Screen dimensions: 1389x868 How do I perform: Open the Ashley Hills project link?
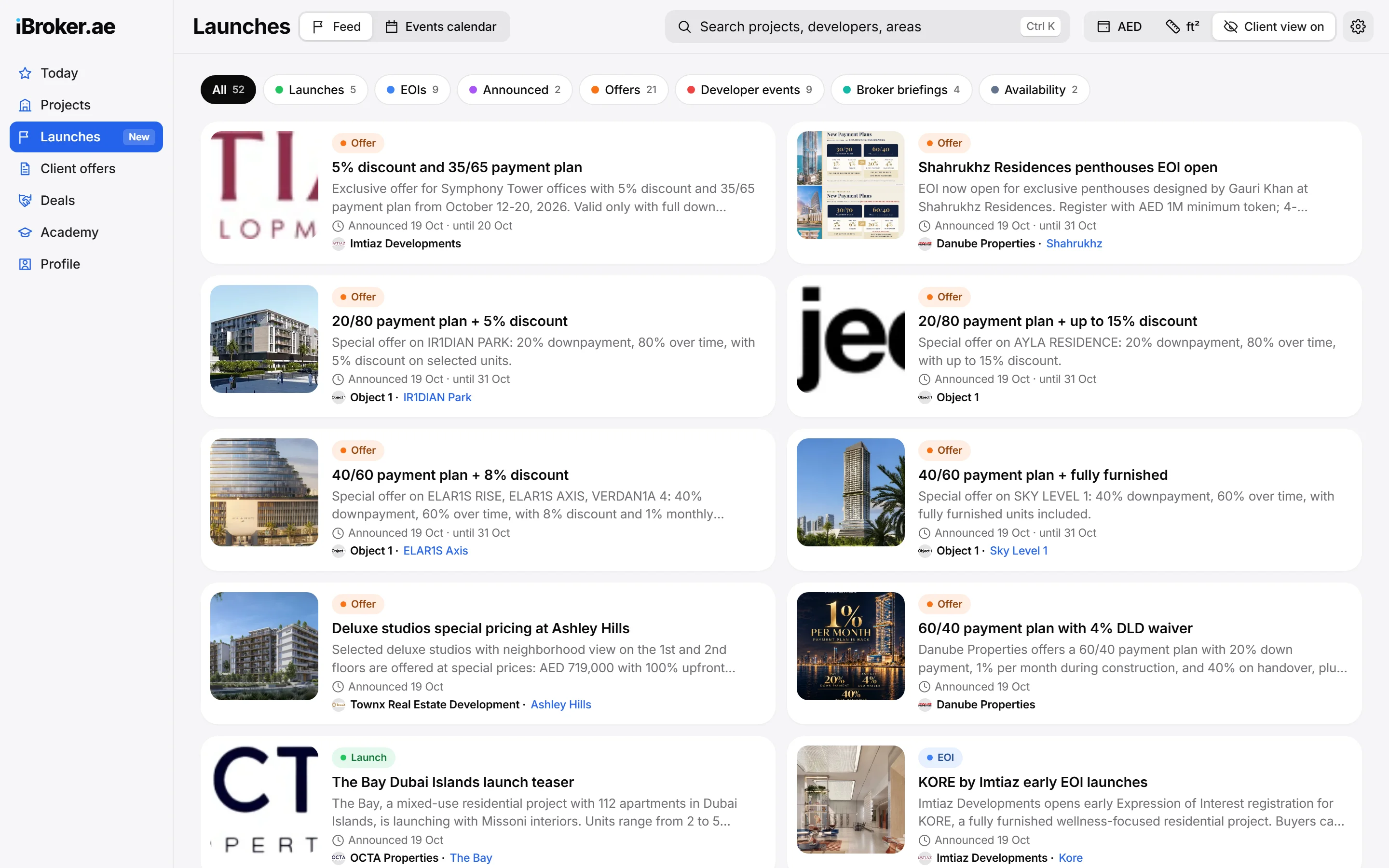click(x=560, y=705)
